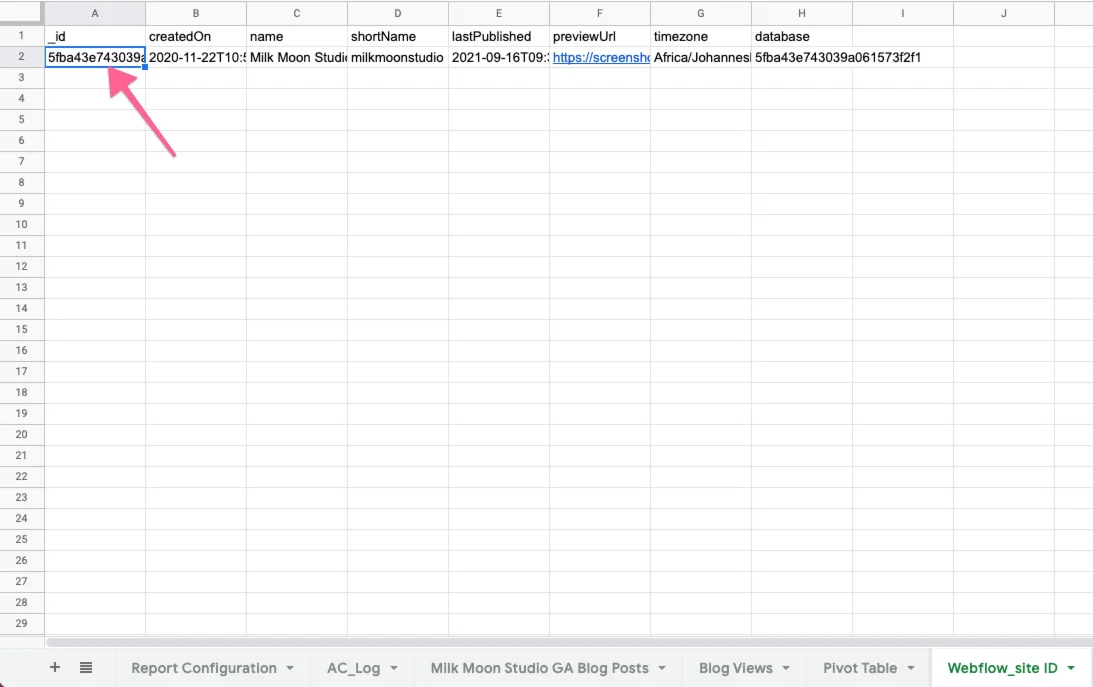Image resolution: width=1093 pixels, height=687 pixels.
Task: Open the all-sheets list icon
Action: pos(86,667)
